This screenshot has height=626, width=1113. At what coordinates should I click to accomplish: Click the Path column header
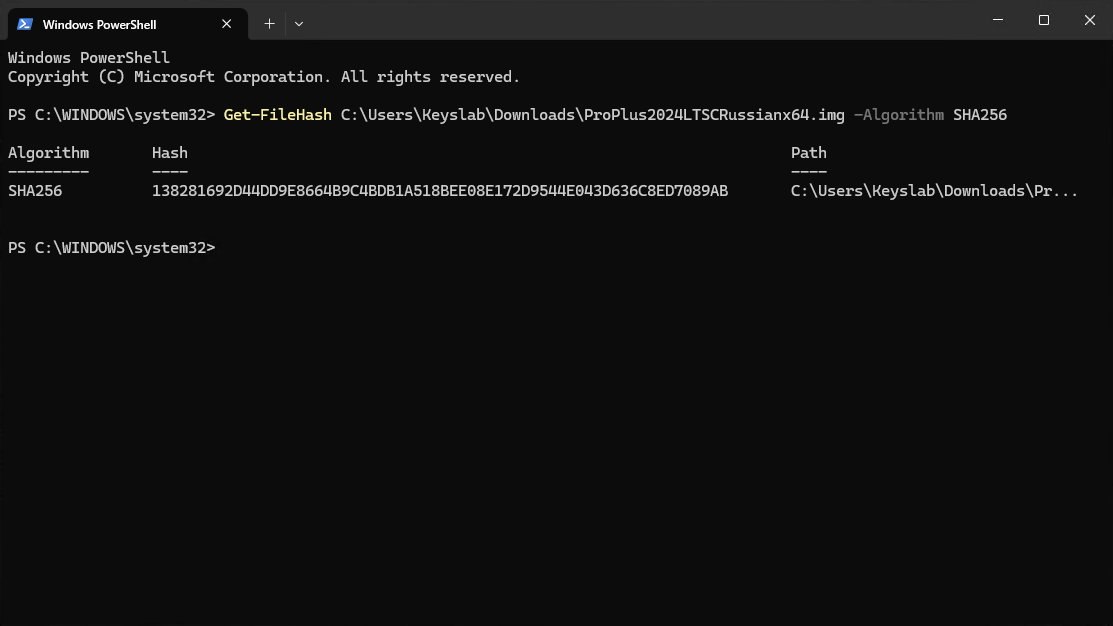[808, 153]
